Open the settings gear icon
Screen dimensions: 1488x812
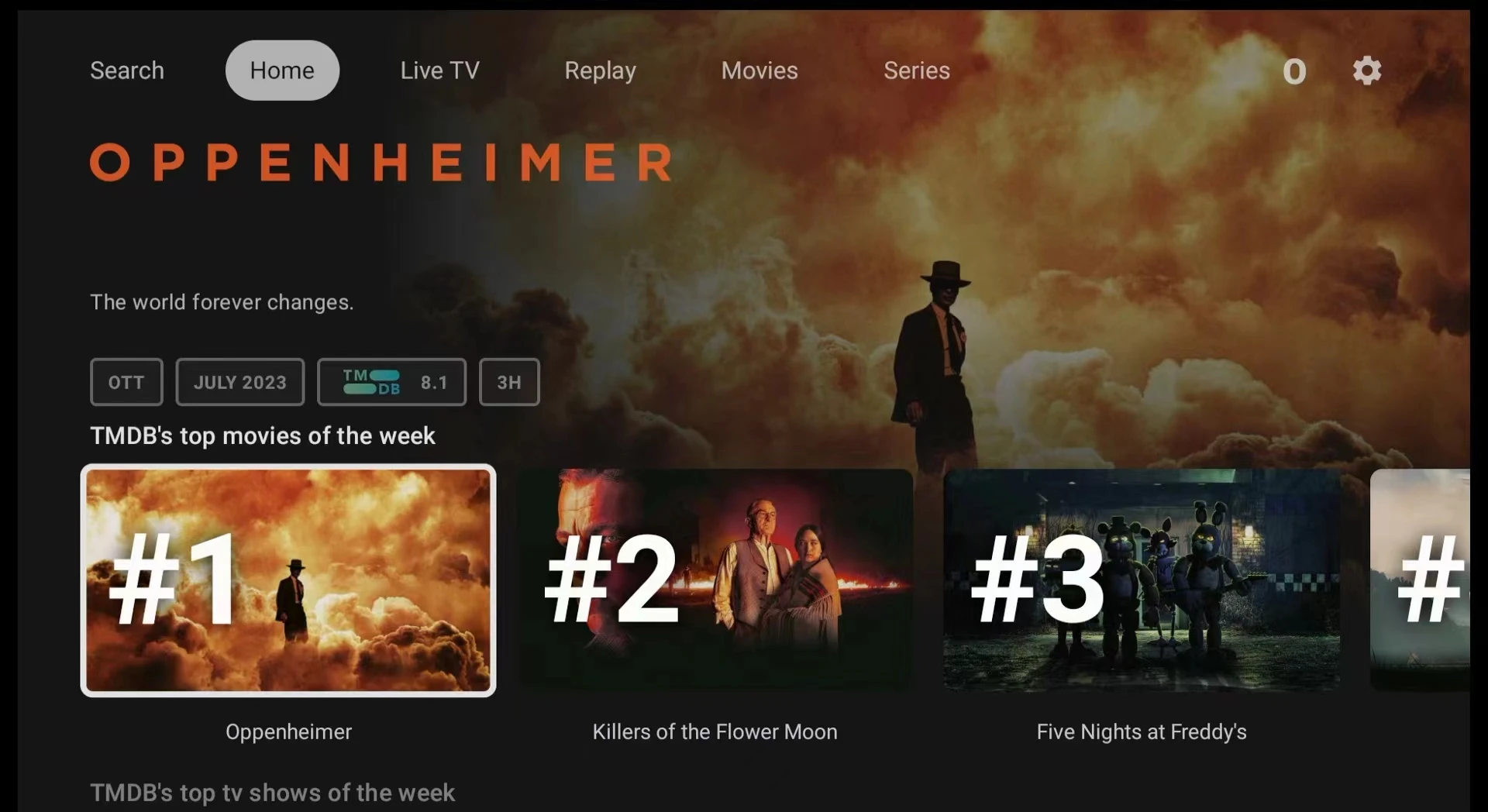coord(1367,71)
